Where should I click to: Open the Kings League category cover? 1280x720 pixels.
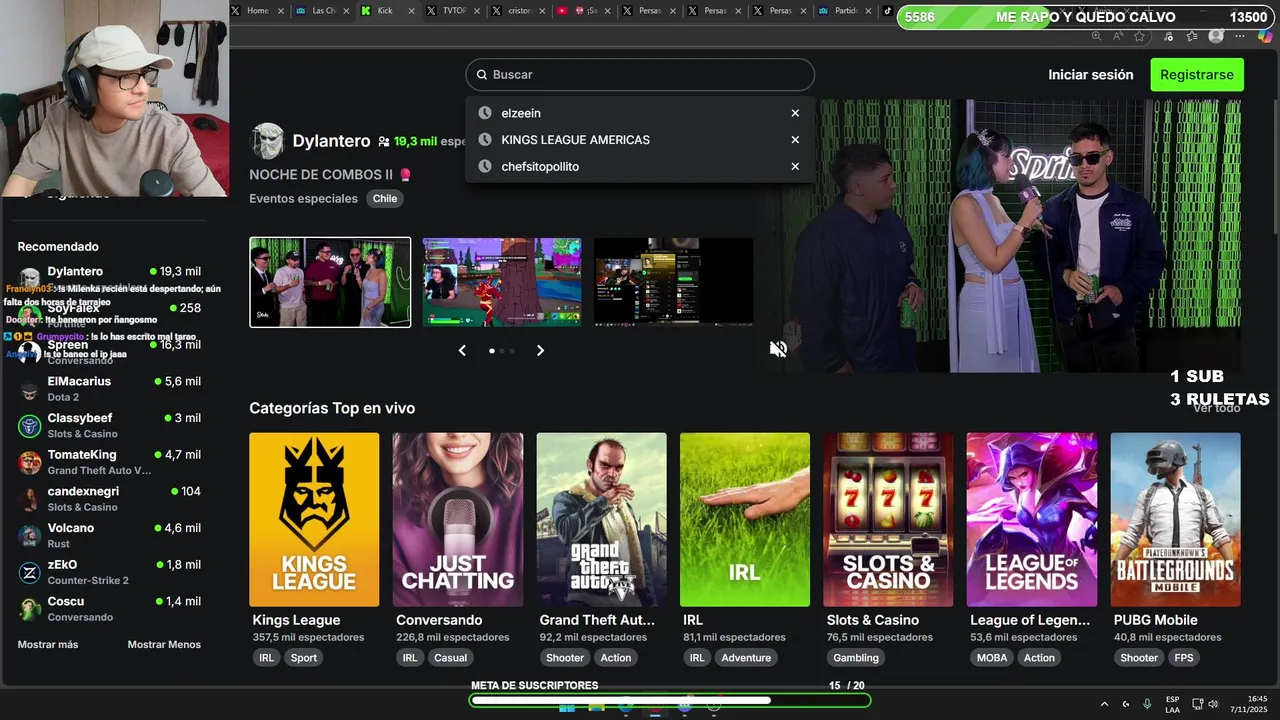pyautogui.click(x=314, y=520)
